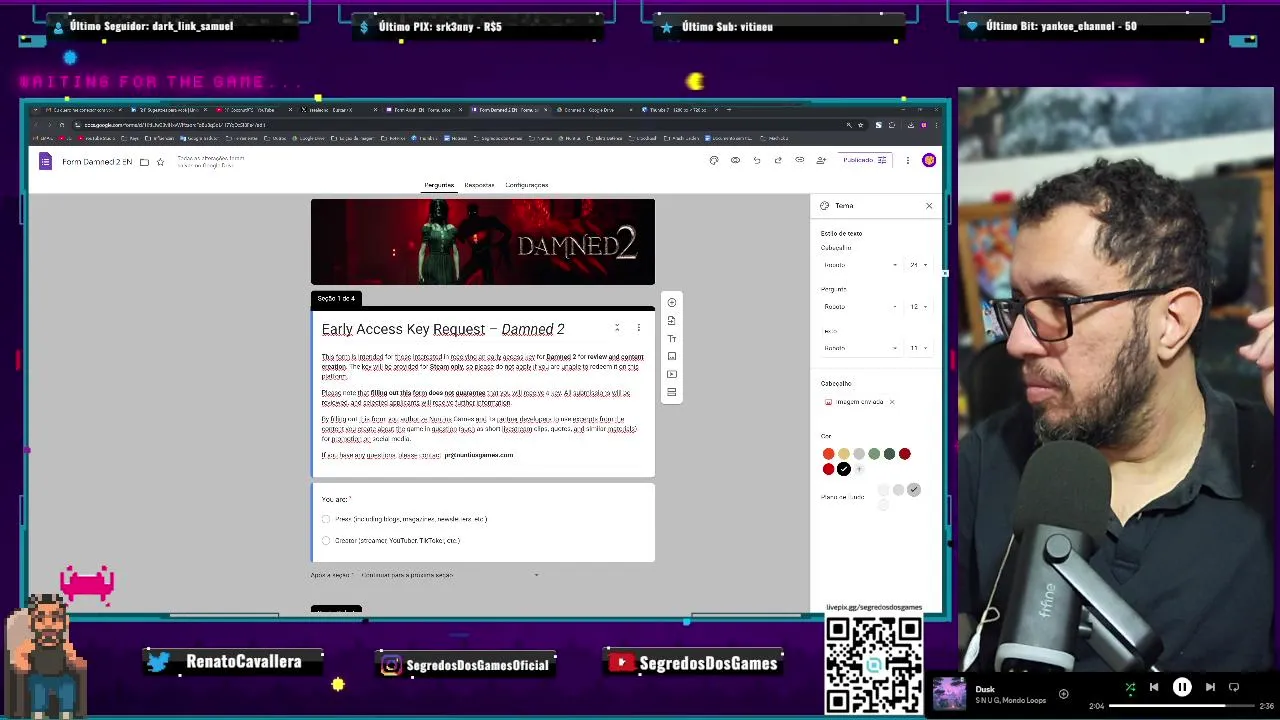Open the text font family dropdown
The height and width of the screenshot is (720, 1280).
[x=860, y=348]
